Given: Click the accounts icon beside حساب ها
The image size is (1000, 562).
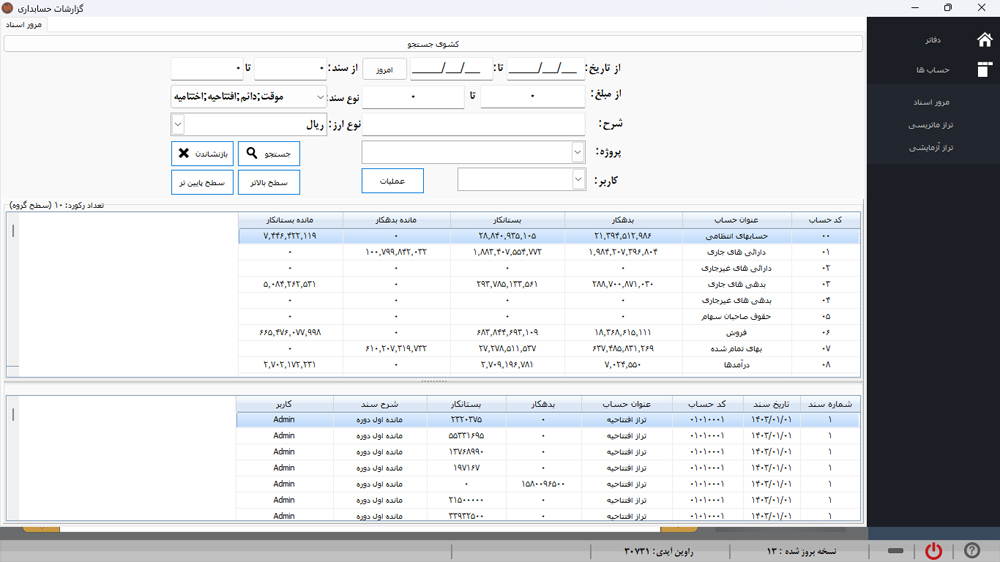Looking at the screenshot, I should coord(984,70).
